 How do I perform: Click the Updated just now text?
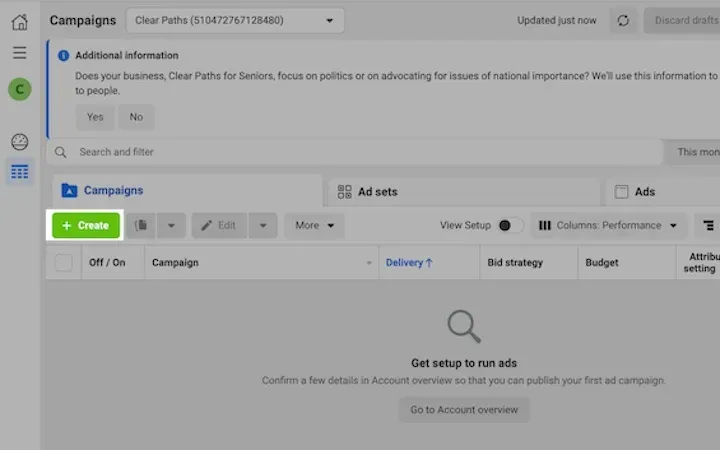pos(557,20)
